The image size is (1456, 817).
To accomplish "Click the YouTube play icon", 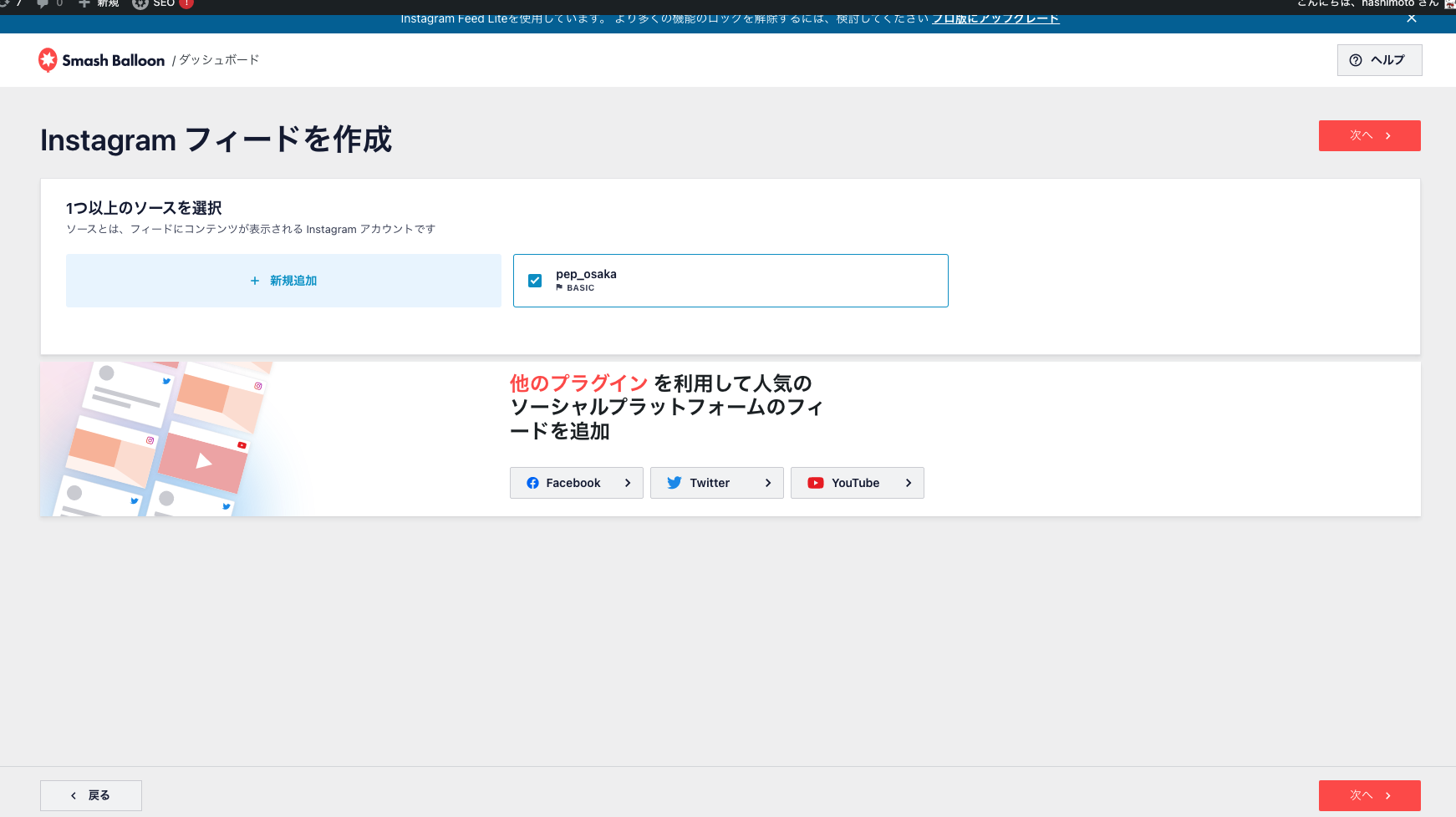I will (x=815, y=483).
